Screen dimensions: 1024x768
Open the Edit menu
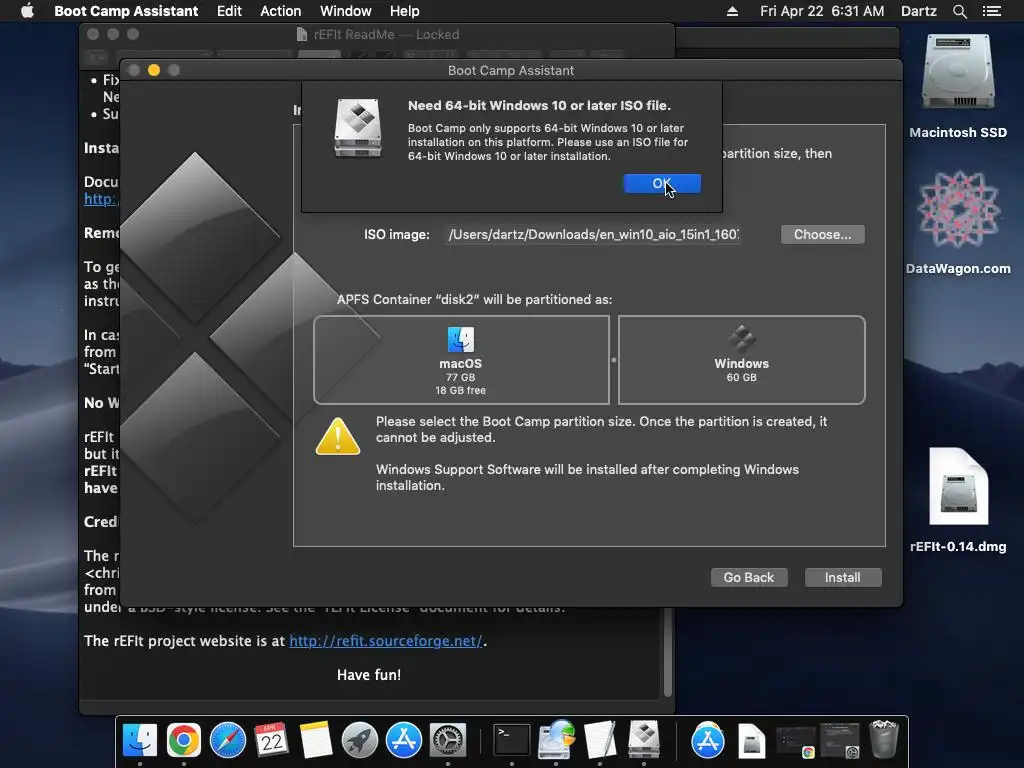click(x=229, y=11)
